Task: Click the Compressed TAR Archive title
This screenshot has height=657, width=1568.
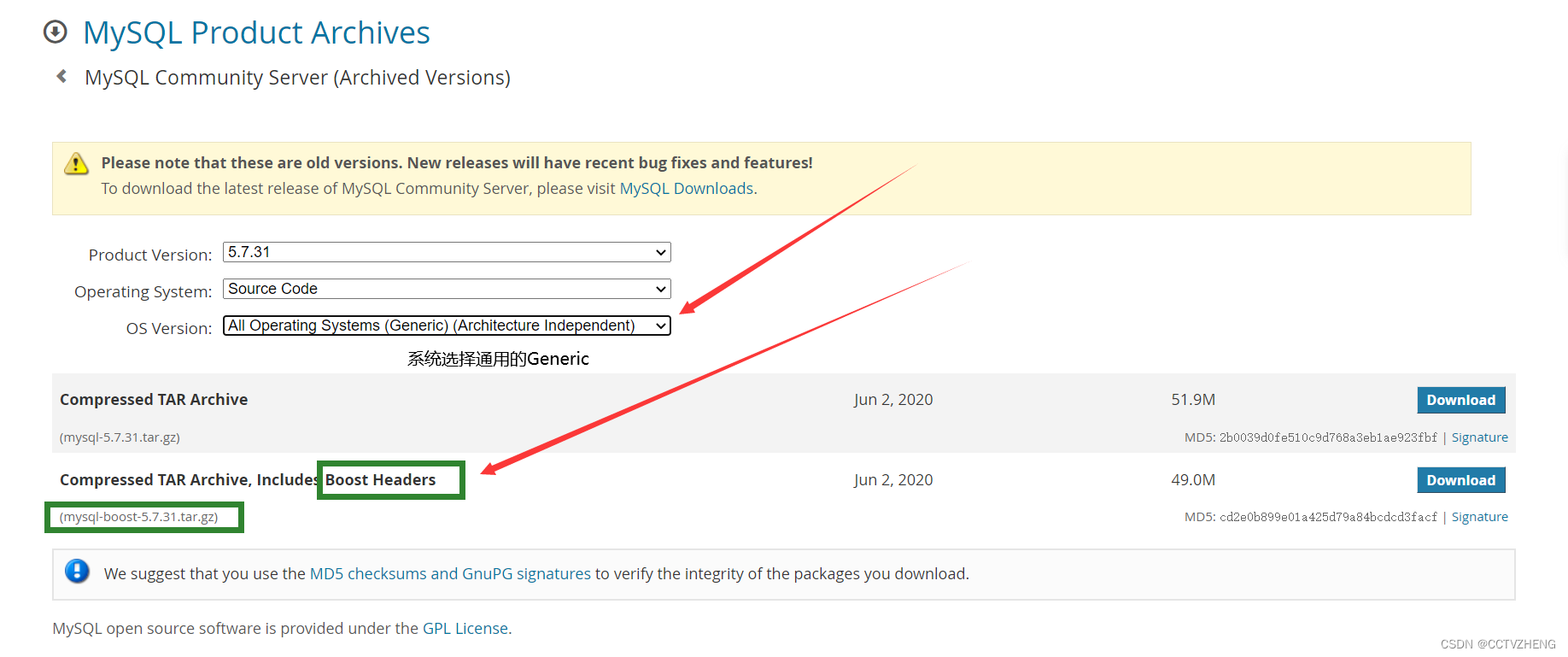Action: click(154, 399)
